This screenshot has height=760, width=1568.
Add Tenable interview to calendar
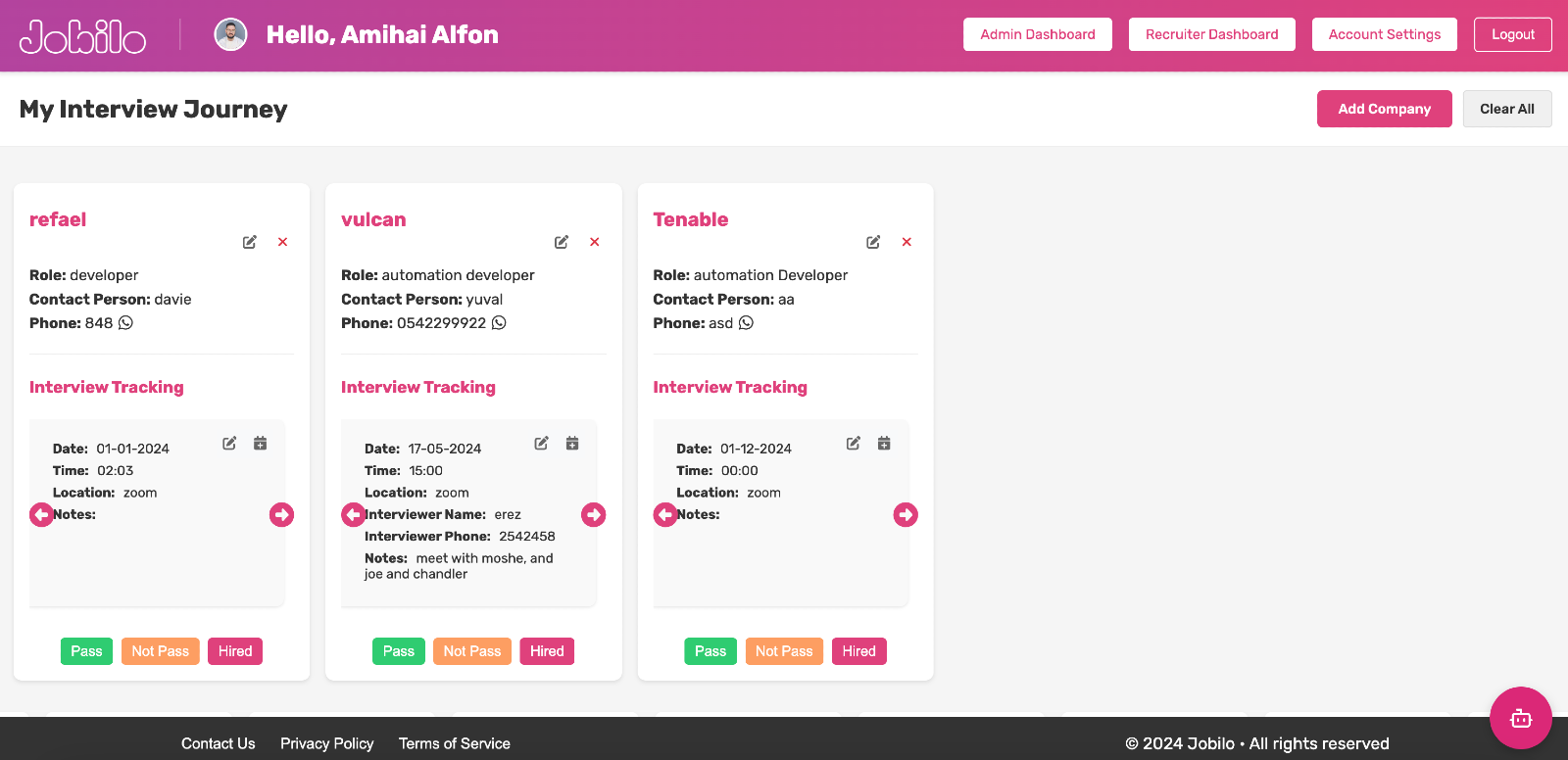click(x=884, y=443)
